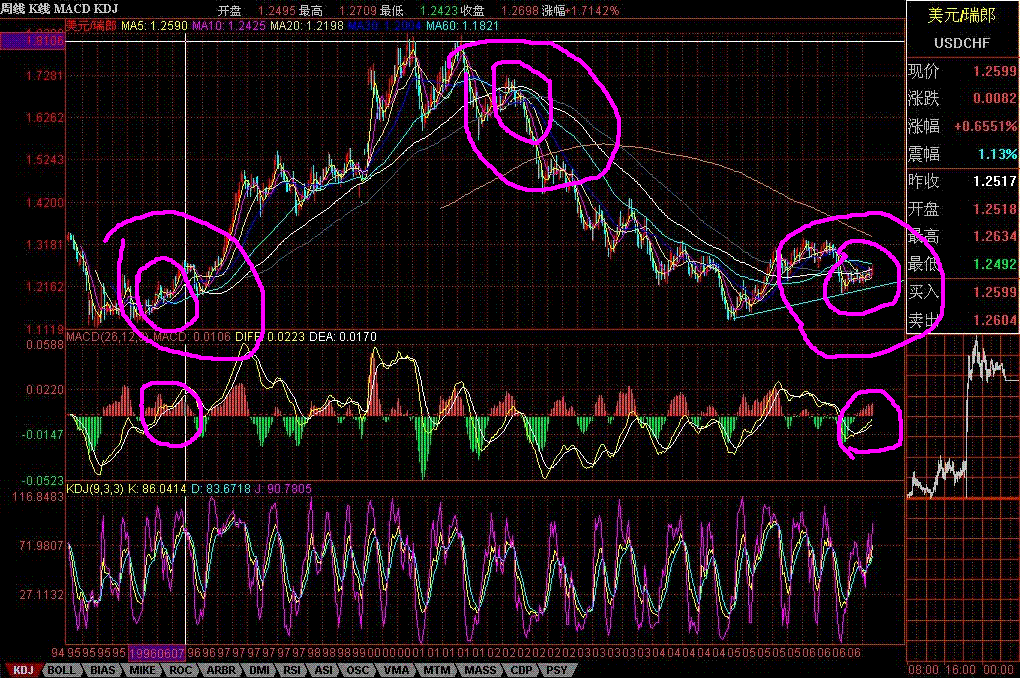
Task: Select the ROC indicator
Action: (x=181, y=671)
